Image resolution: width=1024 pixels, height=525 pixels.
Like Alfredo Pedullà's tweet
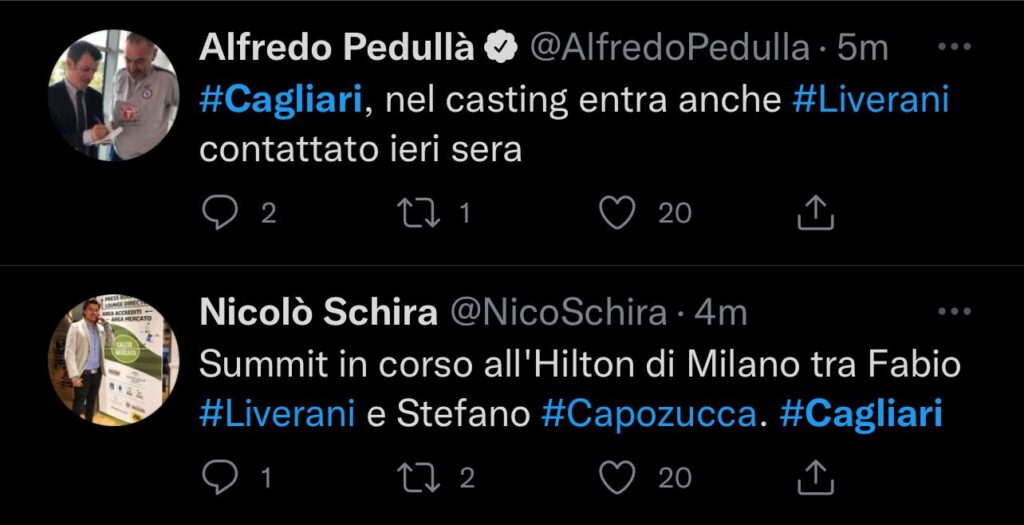coord(618,212)
